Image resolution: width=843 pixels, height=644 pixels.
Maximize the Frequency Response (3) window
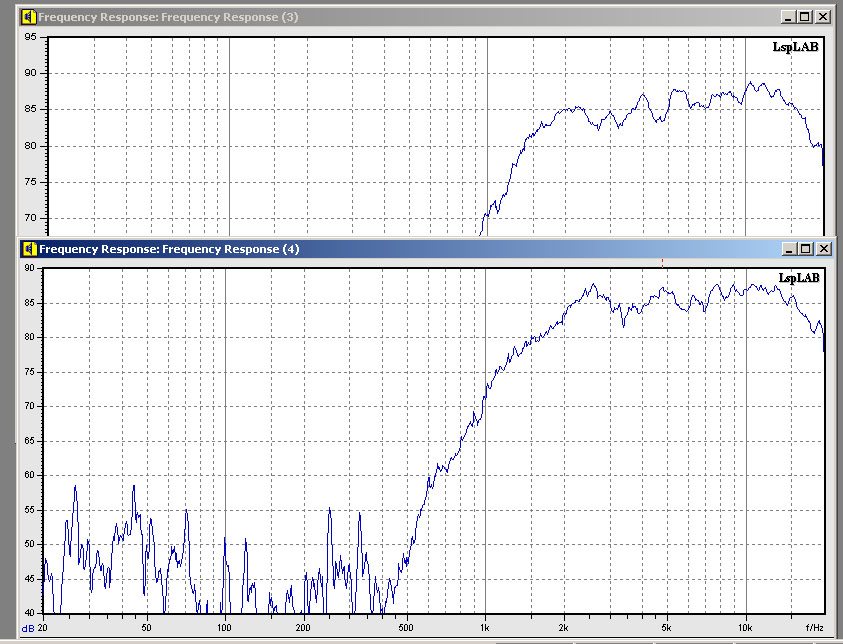(x=805, y=17)
